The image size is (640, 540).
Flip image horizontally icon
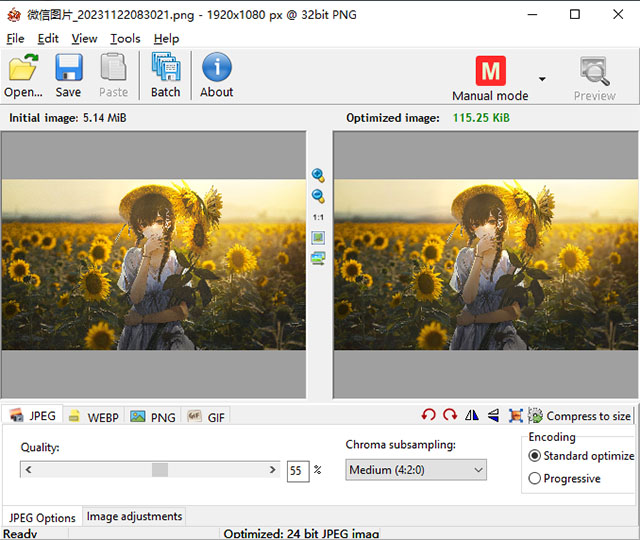[472, 416]
